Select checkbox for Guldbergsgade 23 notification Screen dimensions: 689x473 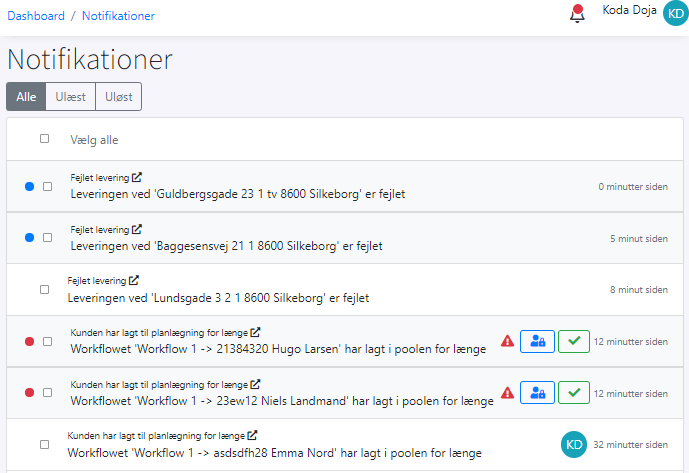point(47,187)
